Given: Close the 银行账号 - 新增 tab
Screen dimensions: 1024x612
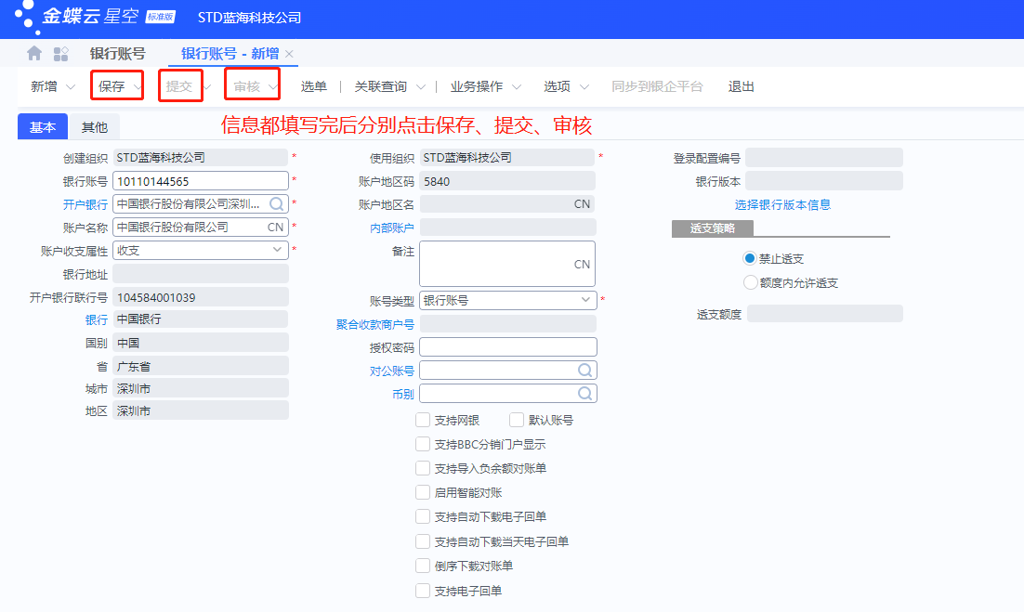Looking at the screenshot, I should (x=289, y=54).
